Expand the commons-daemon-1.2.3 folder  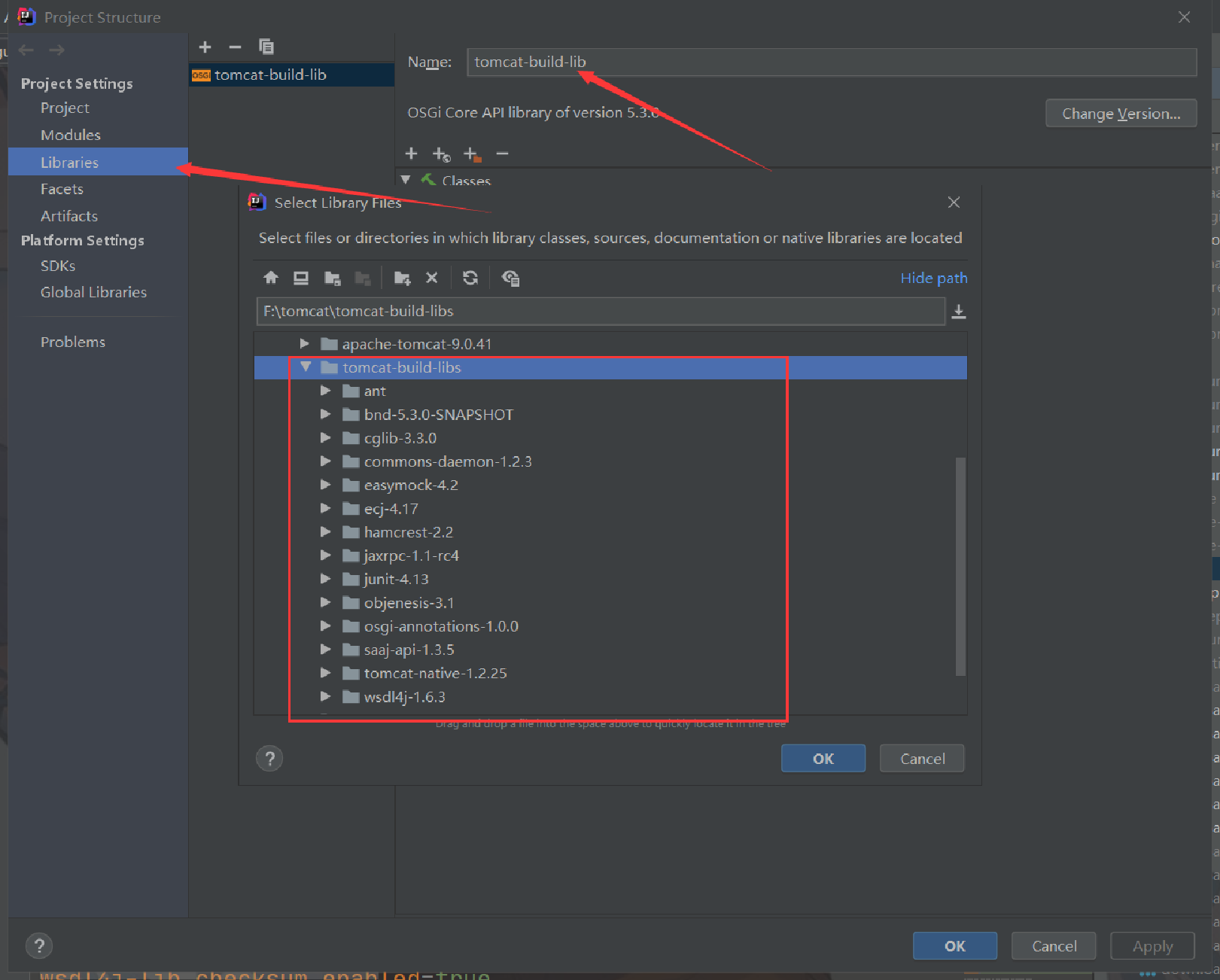pos(325,461)
